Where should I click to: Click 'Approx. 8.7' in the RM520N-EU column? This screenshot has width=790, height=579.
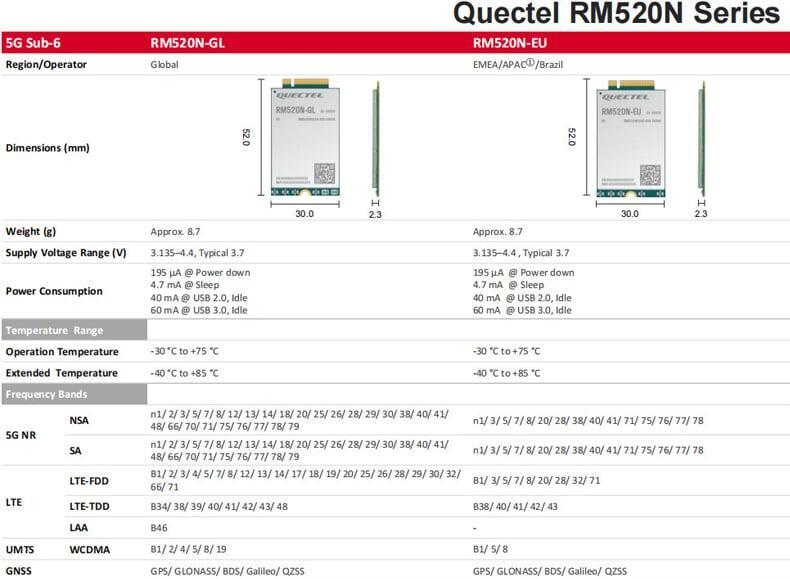click(x=498, y=232)
